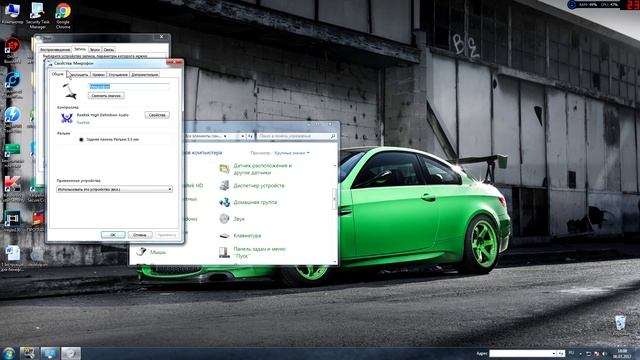Open the Компьютер desktop icon
The width and height of the screenshot is (640, 360).
coord(12,13)
